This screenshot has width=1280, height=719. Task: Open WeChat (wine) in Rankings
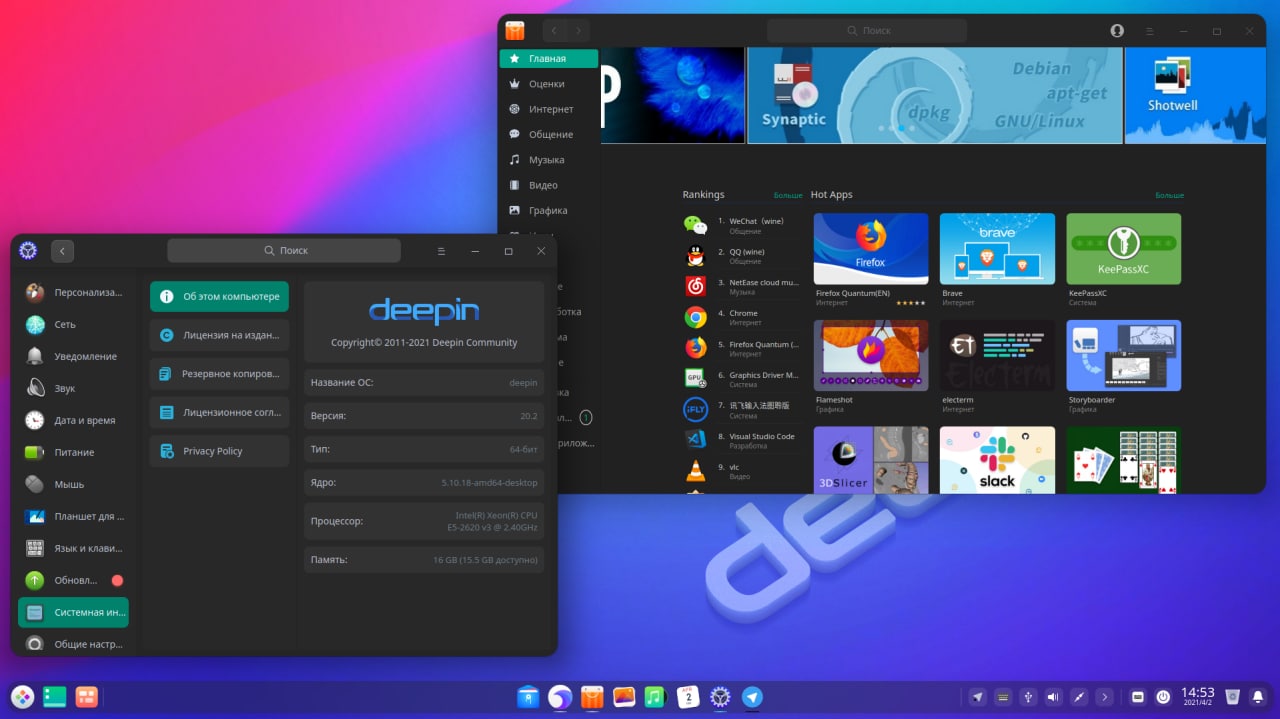[x=741, y=225]
